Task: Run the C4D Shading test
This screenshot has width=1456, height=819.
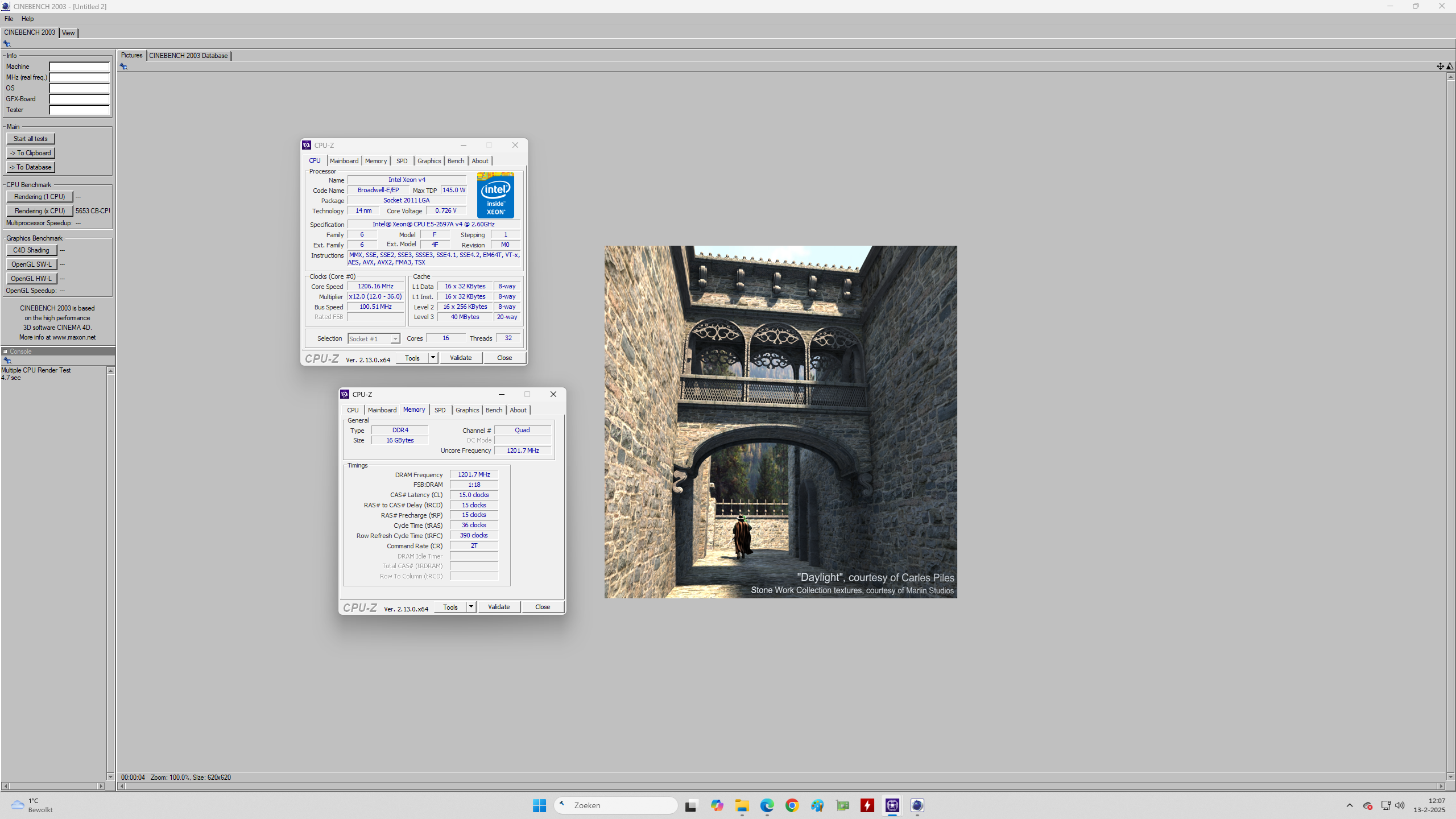Action: pyautogui.click(x=31, y=250)
